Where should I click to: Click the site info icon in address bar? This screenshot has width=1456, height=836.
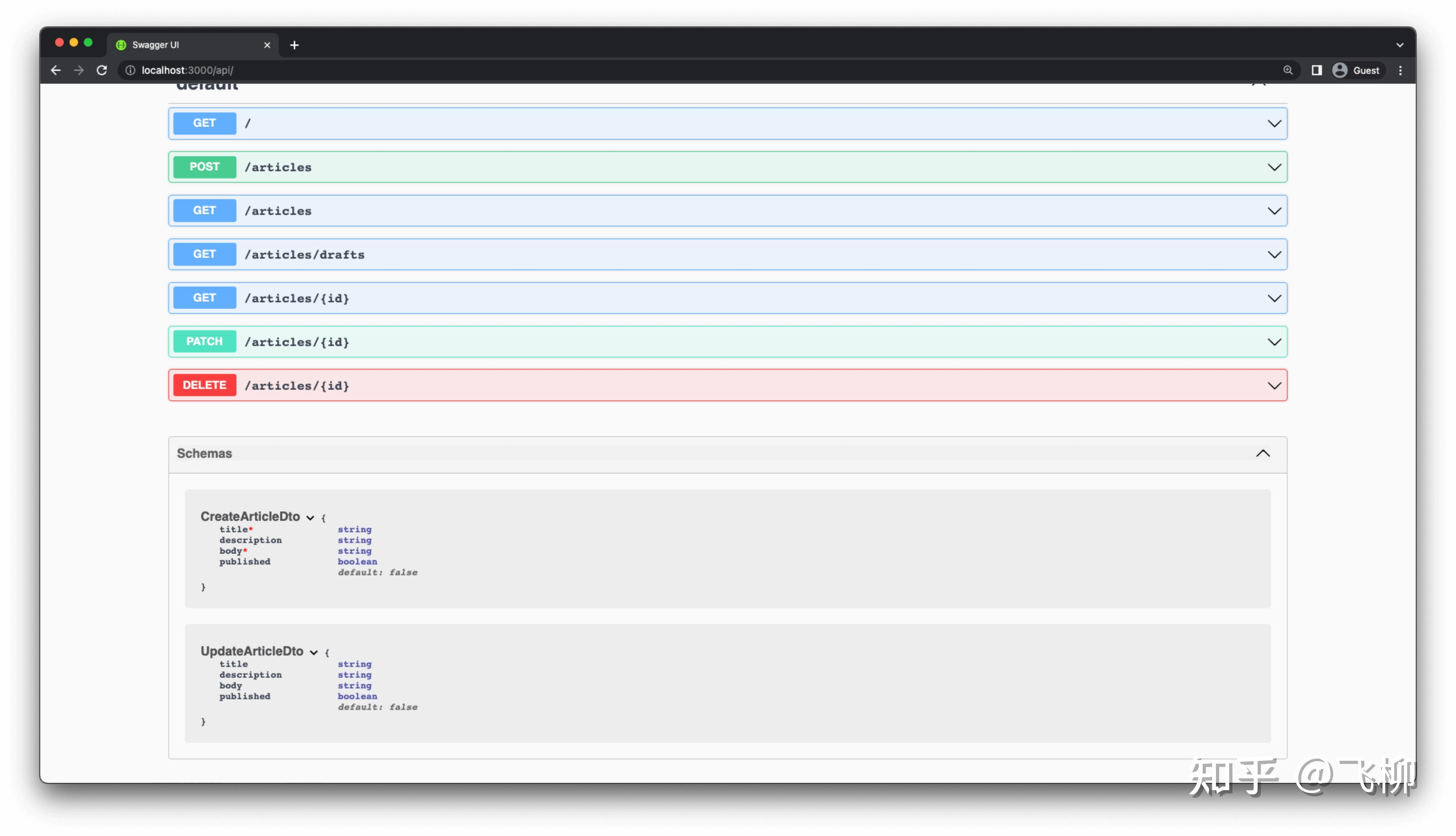tap(130, 70)
